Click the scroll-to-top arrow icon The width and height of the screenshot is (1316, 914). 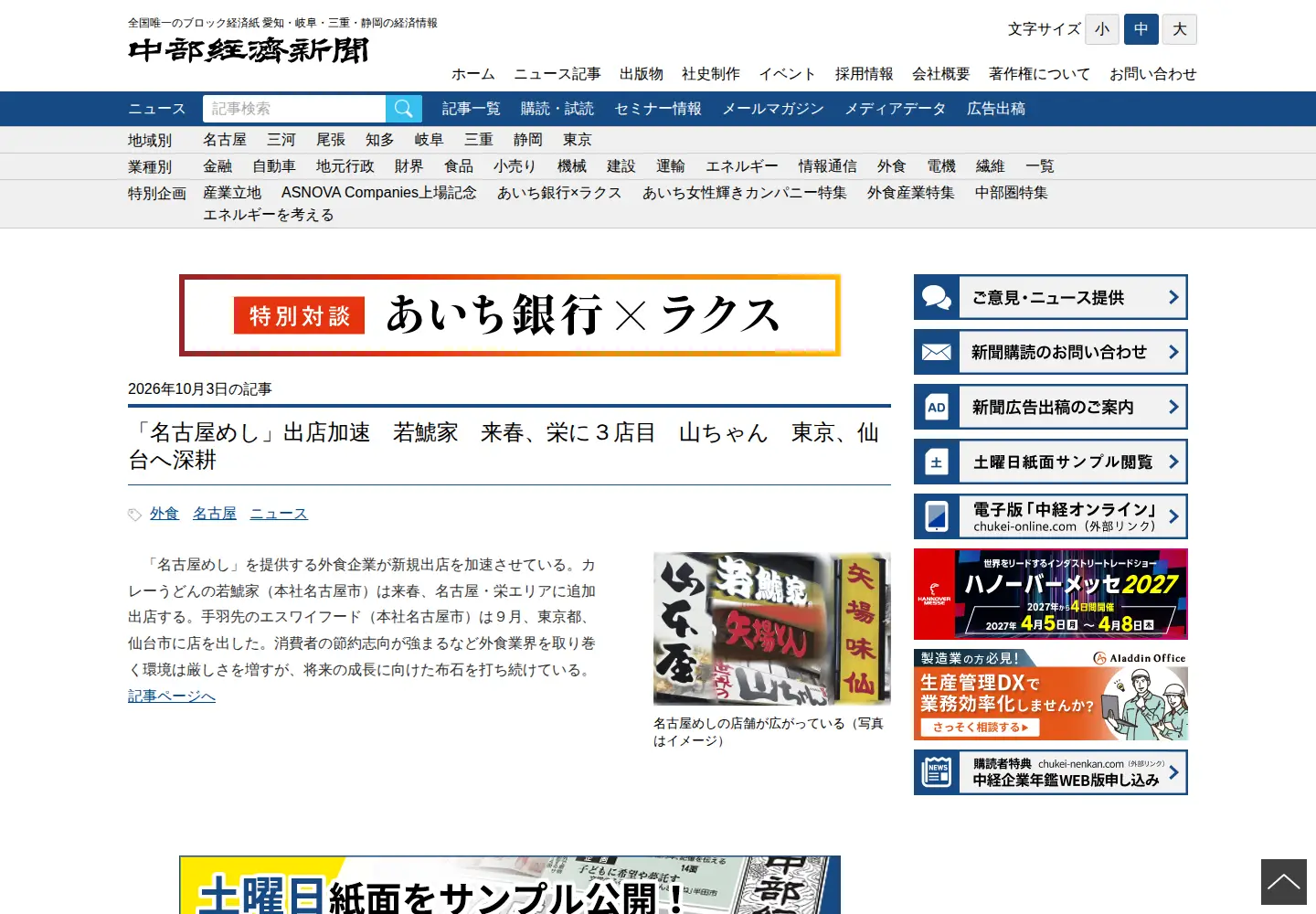pos(1283,882)
